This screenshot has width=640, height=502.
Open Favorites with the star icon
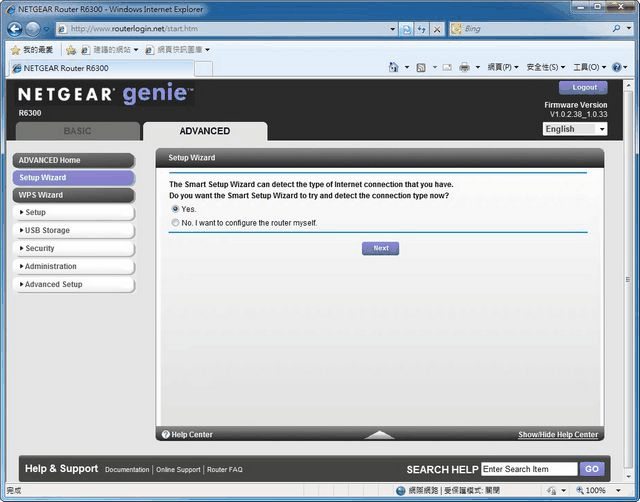pyautogui.click(x=16, y=50)
